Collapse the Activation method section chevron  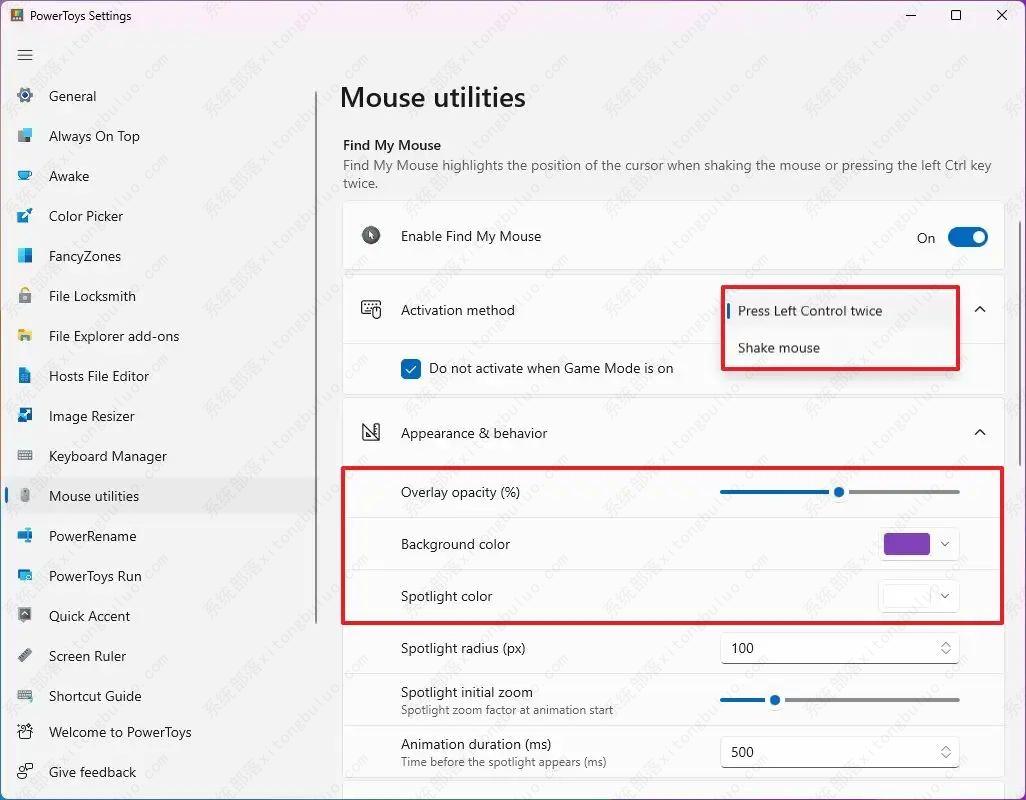pyautogui.click(x=980, y=310)
